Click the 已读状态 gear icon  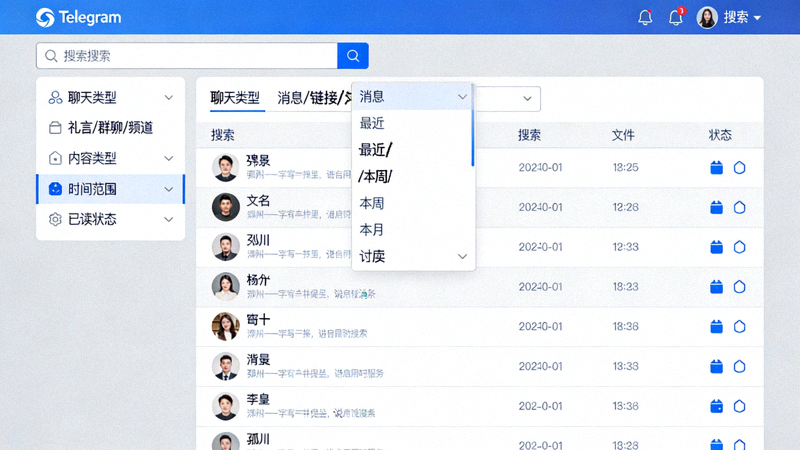(55, 219)
